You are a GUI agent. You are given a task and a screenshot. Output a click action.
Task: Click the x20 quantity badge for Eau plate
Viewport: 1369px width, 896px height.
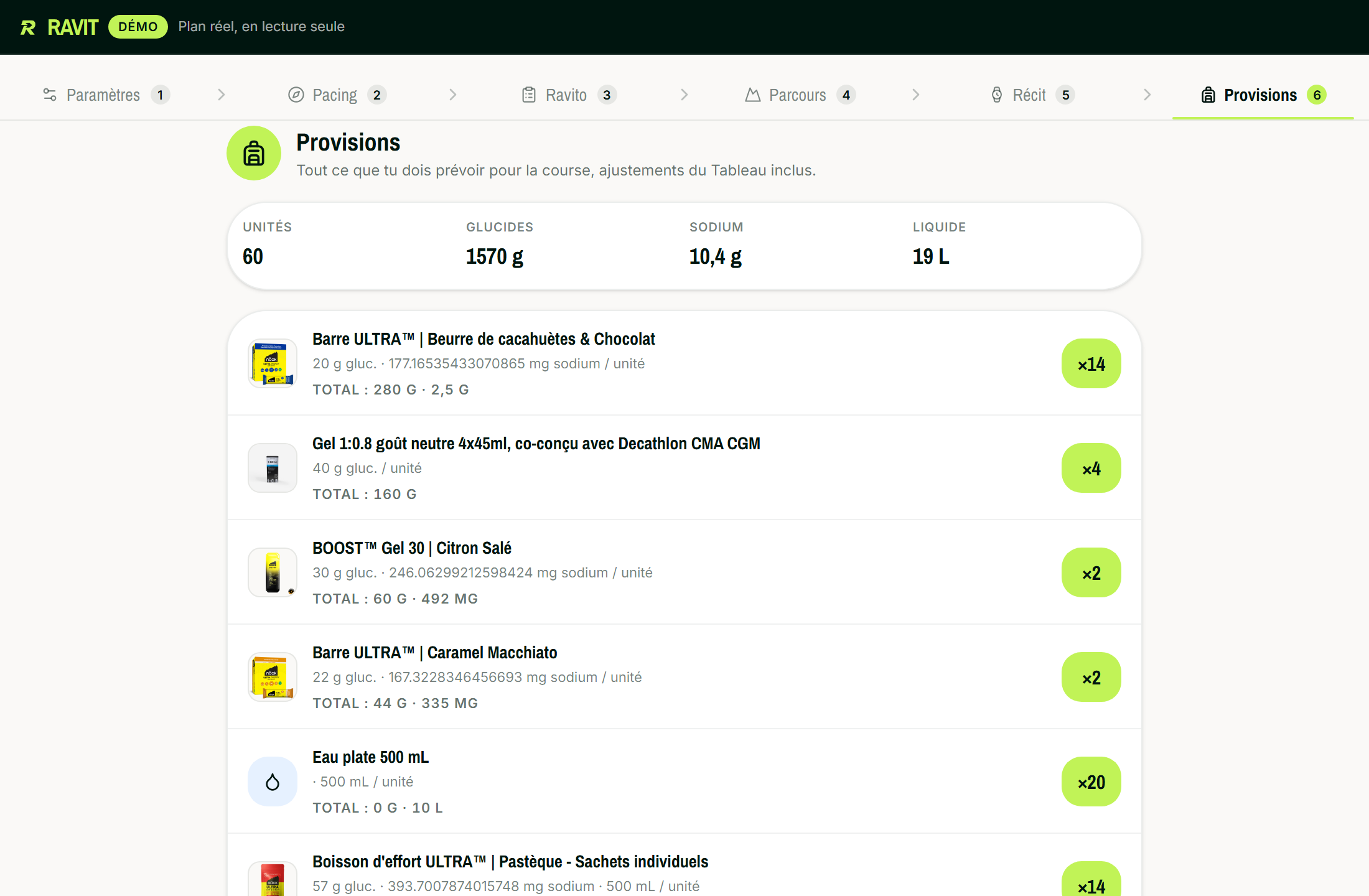click(1091, 782)
